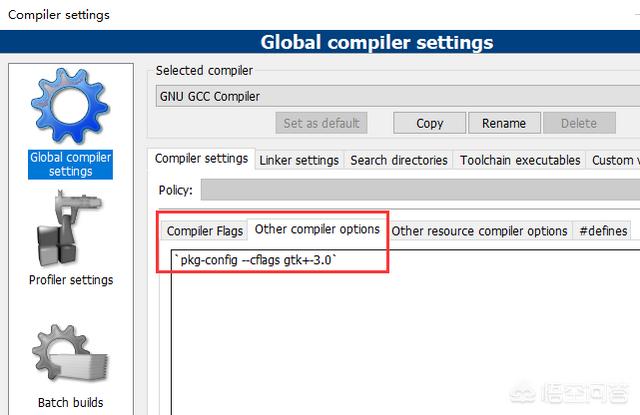Open Other resource compiler options tab
This screenshot has height=415, width=640.
click(479, 231)
